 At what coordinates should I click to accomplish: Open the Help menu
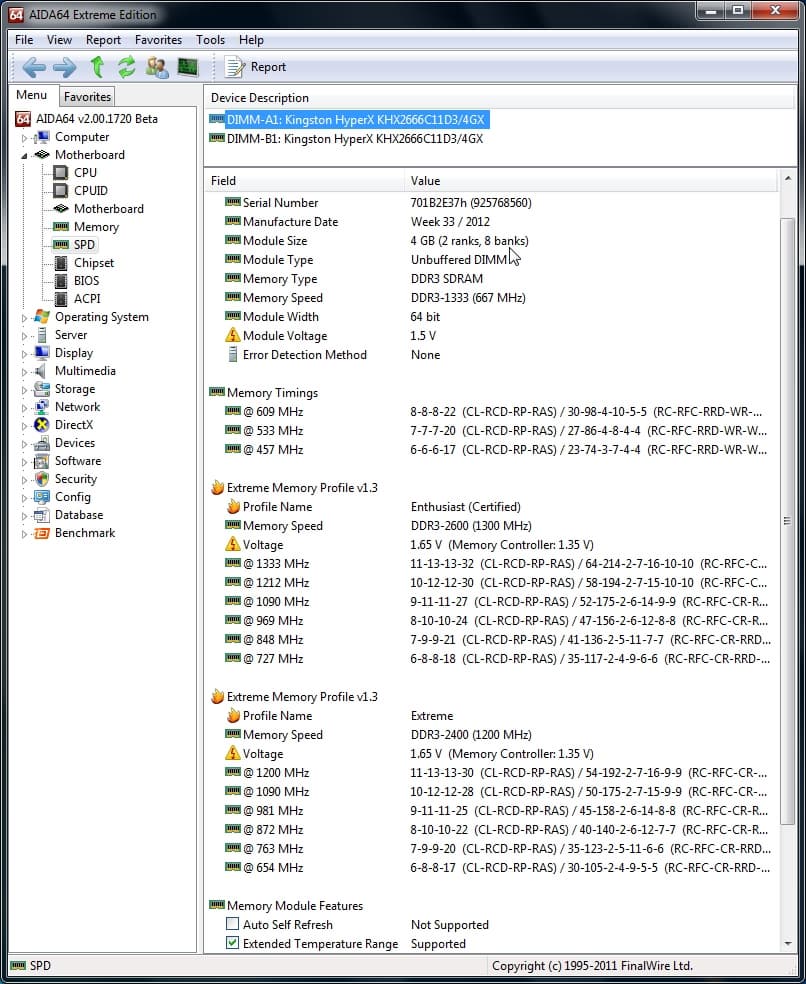coord(251,40)
